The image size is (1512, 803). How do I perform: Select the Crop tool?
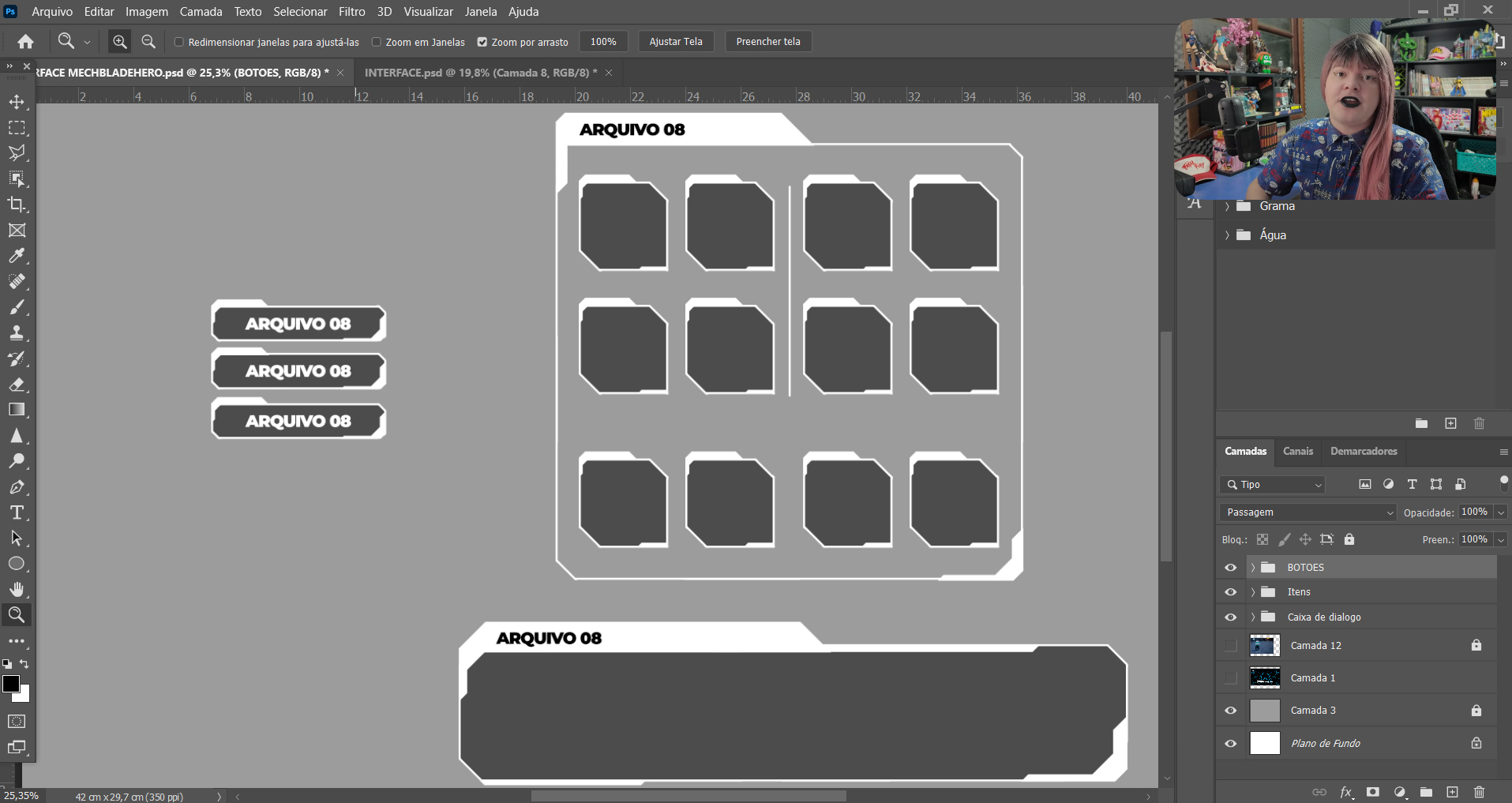[x=17, y=205]
